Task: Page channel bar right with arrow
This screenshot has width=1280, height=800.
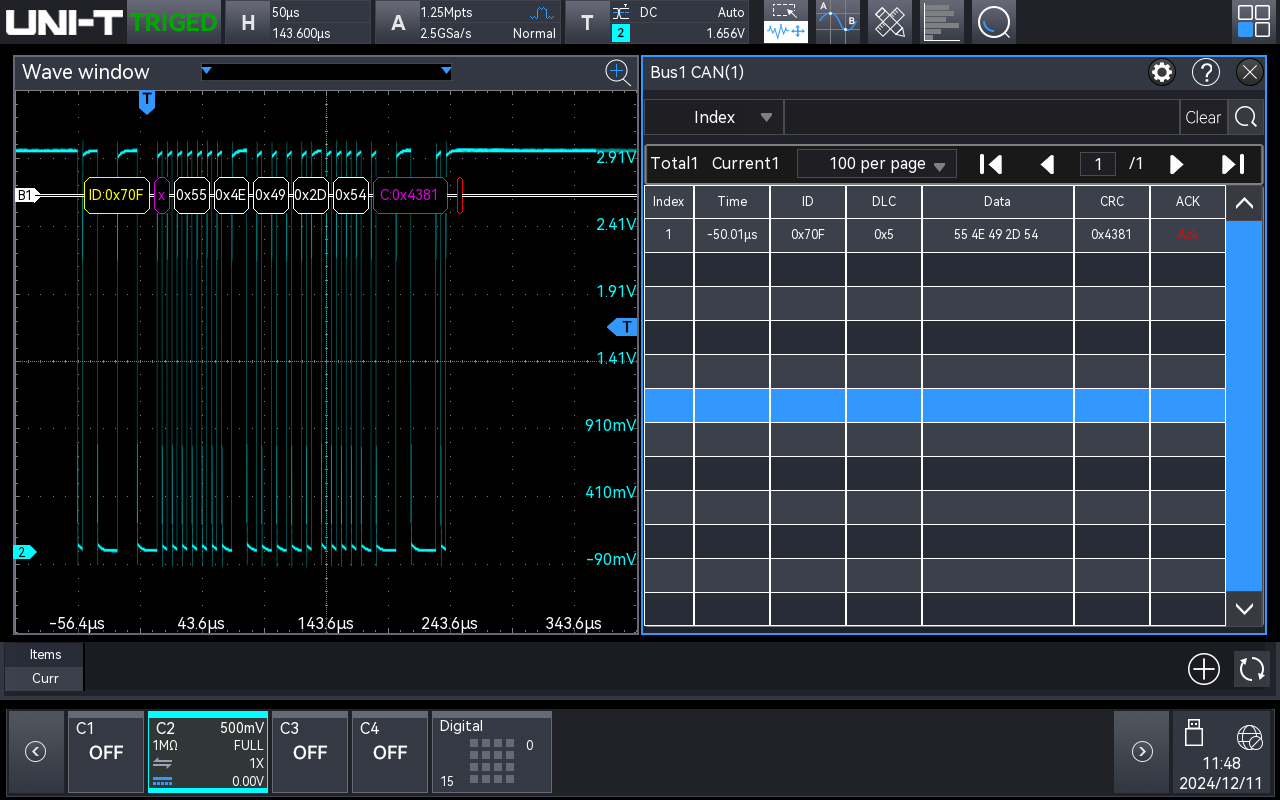Action: (x=1142, y=752)
